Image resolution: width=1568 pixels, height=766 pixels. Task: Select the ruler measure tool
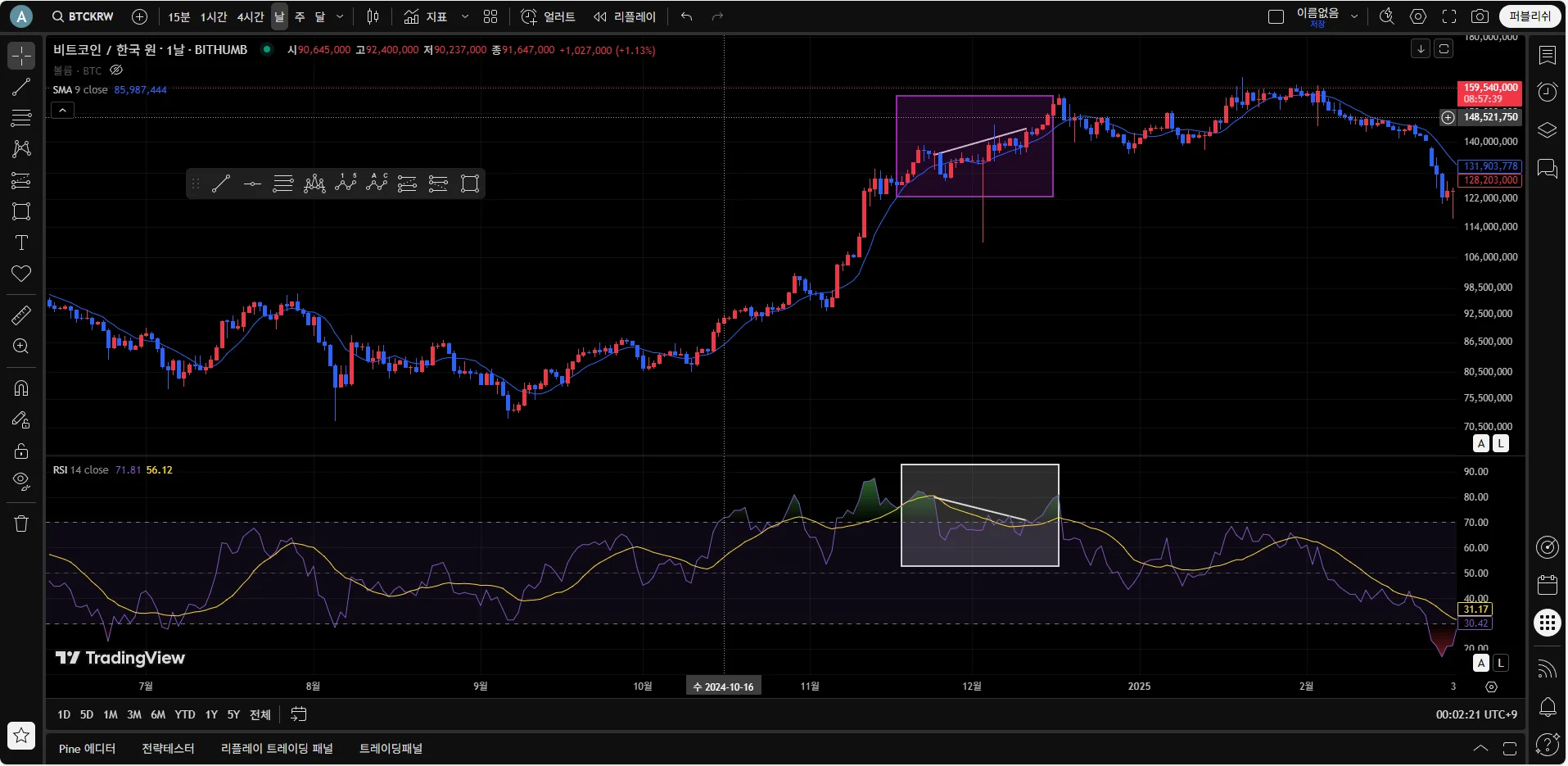point(21,315)
